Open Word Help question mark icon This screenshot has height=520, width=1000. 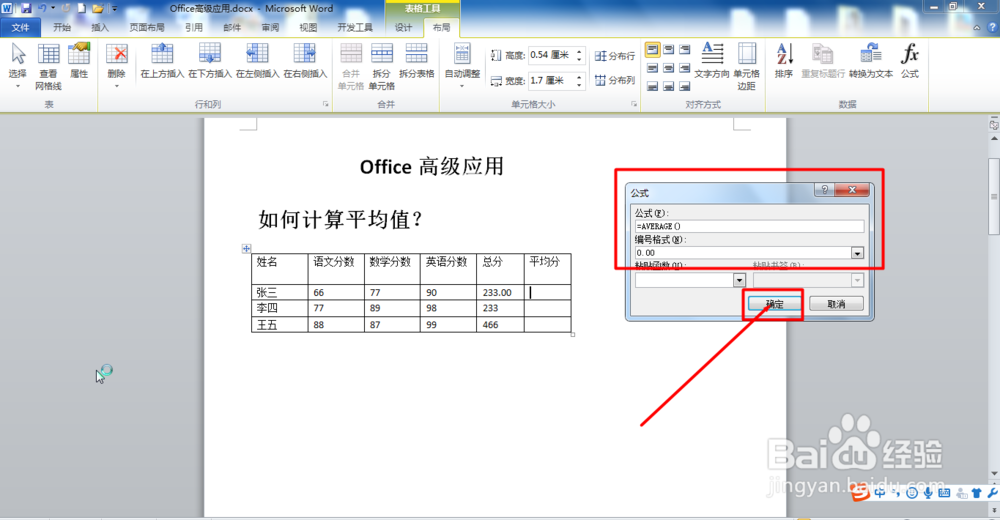(x=992, y=27)
